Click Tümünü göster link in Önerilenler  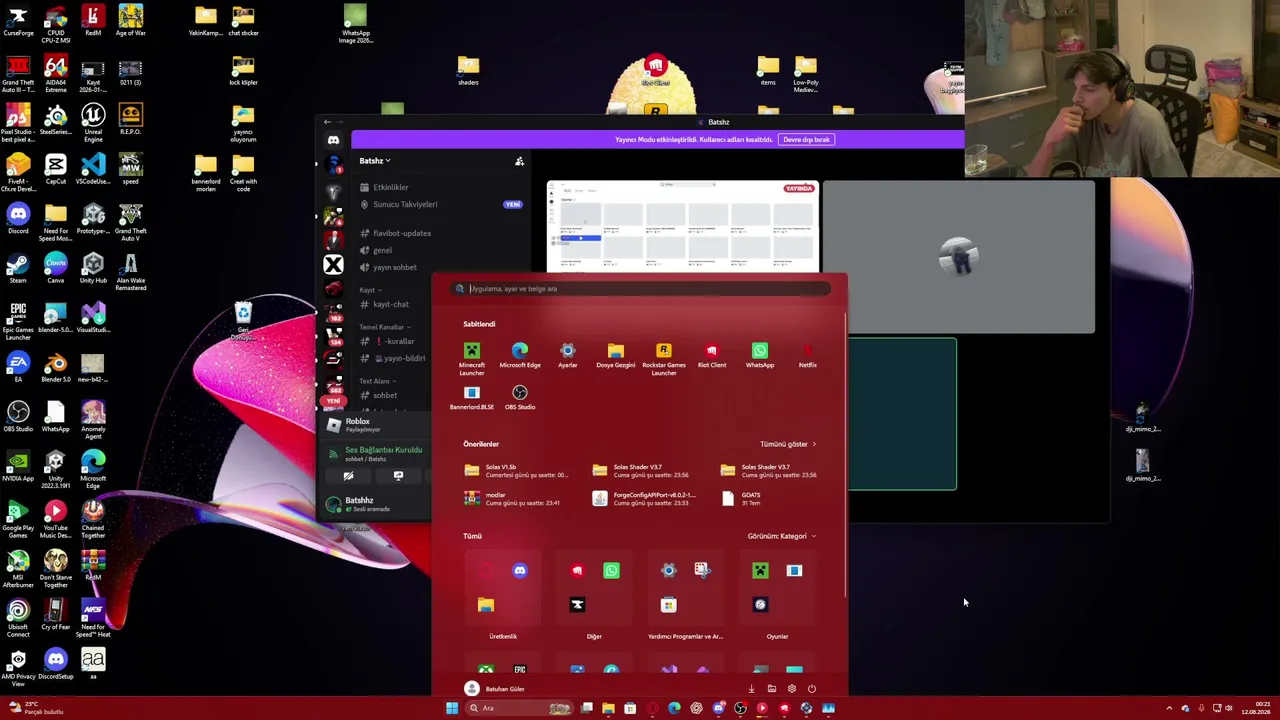point(788,444)
